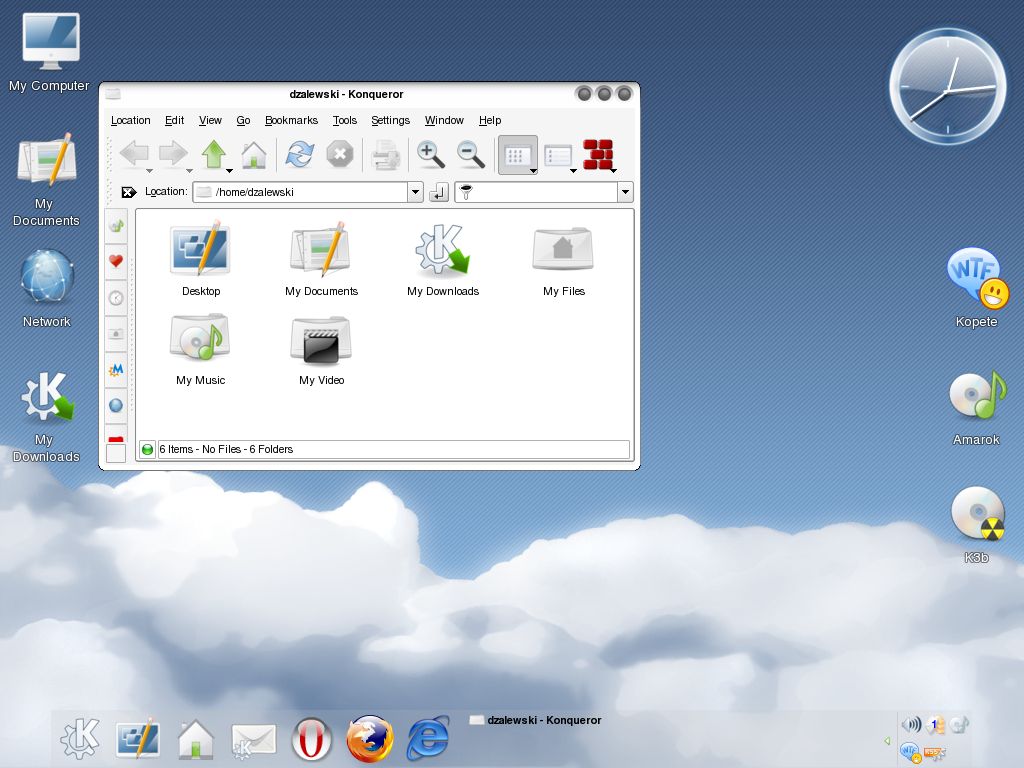Viewport: 1024px width, 768px height.
Task: Go forward with the right arrow toolbar icon
Action: pyautogui.click(x=173, y=154)
